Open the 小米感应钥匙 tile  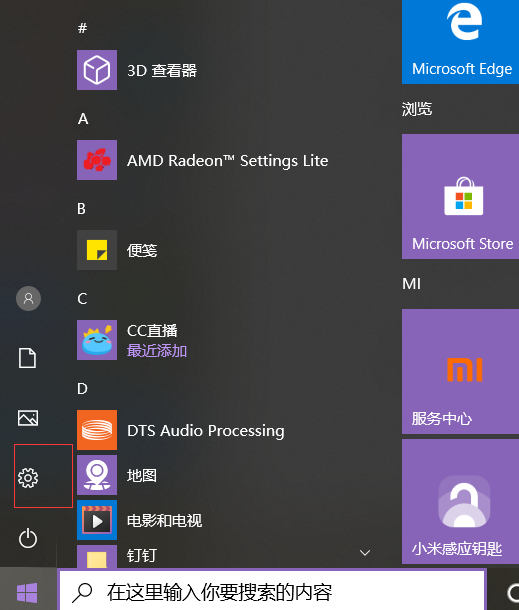[x=460, y=501]
